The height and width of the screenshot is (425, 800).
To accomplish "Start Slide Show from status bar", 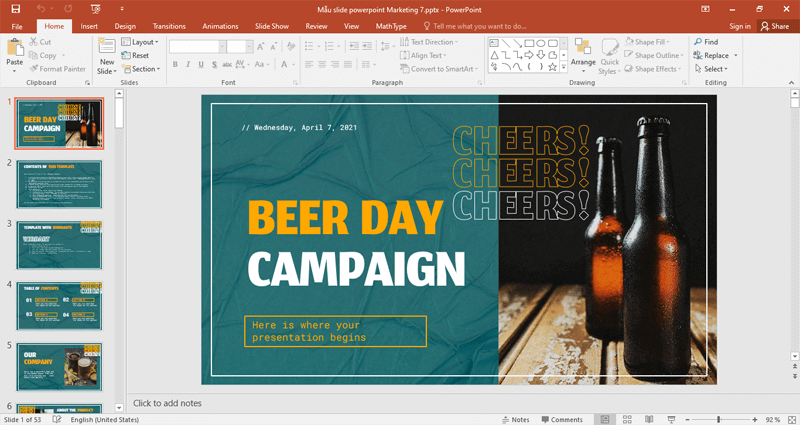I will [x=671, y=419].
